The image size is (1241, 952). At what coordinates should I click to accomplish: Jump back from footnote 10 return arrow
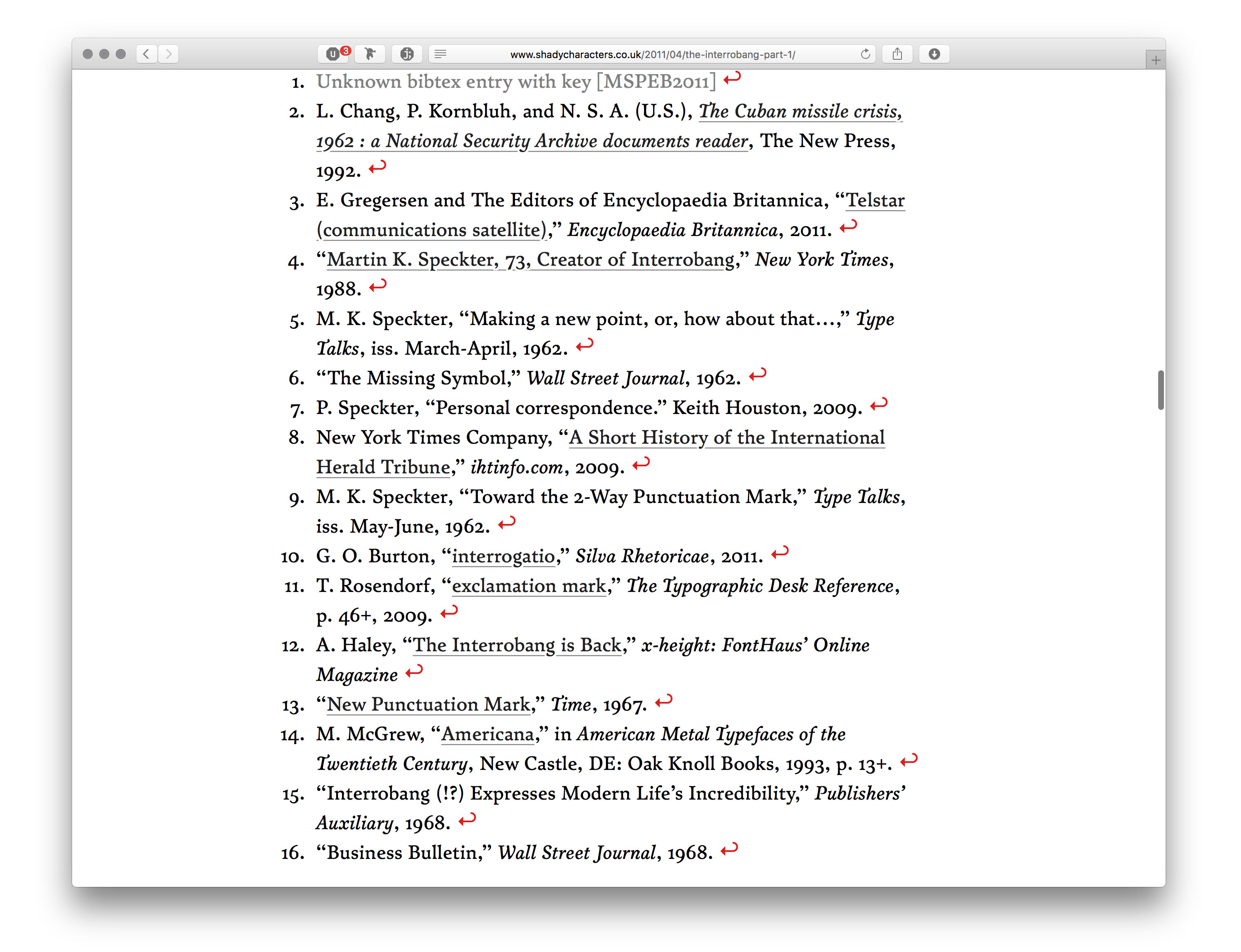780,552
